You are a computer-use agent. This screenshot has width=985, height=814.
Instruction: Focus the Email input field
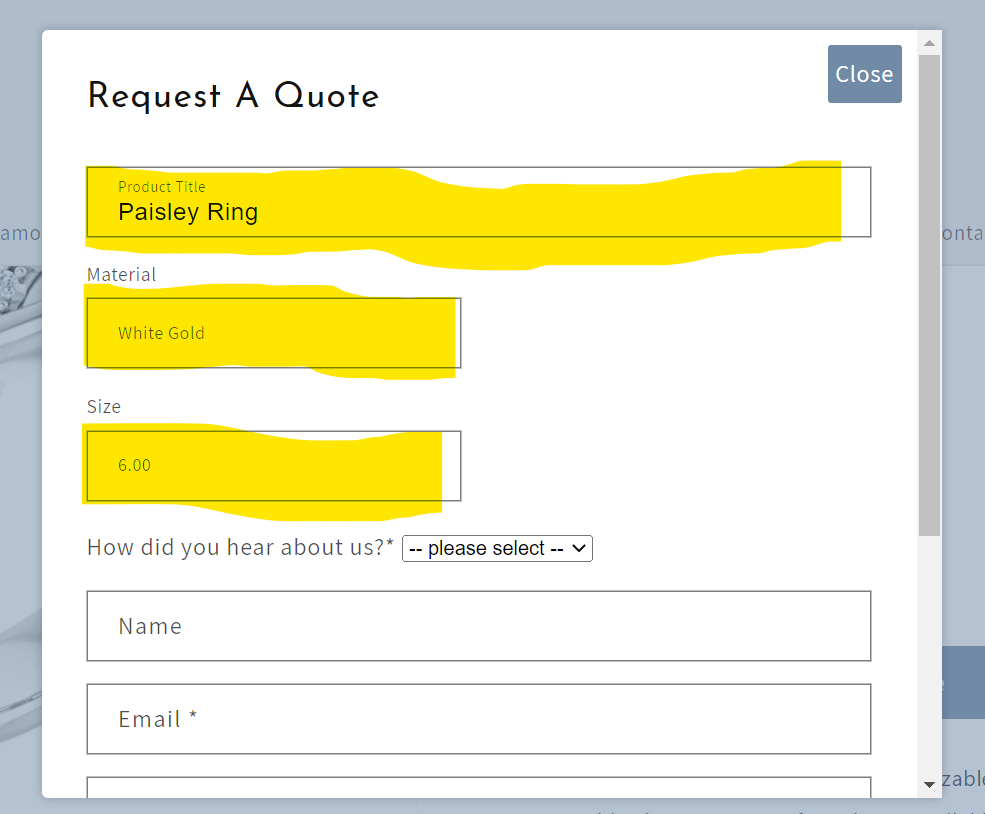478,719
